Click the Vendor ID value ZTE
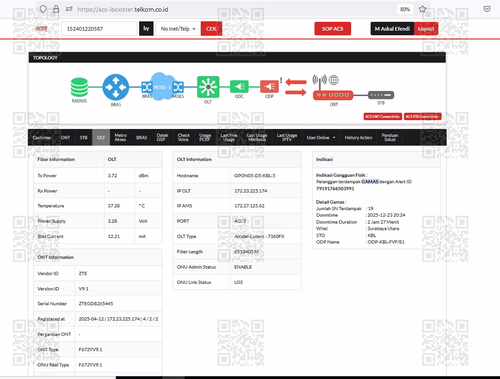The height and width of the screenshot is (379, 500). tap(83, 273)
